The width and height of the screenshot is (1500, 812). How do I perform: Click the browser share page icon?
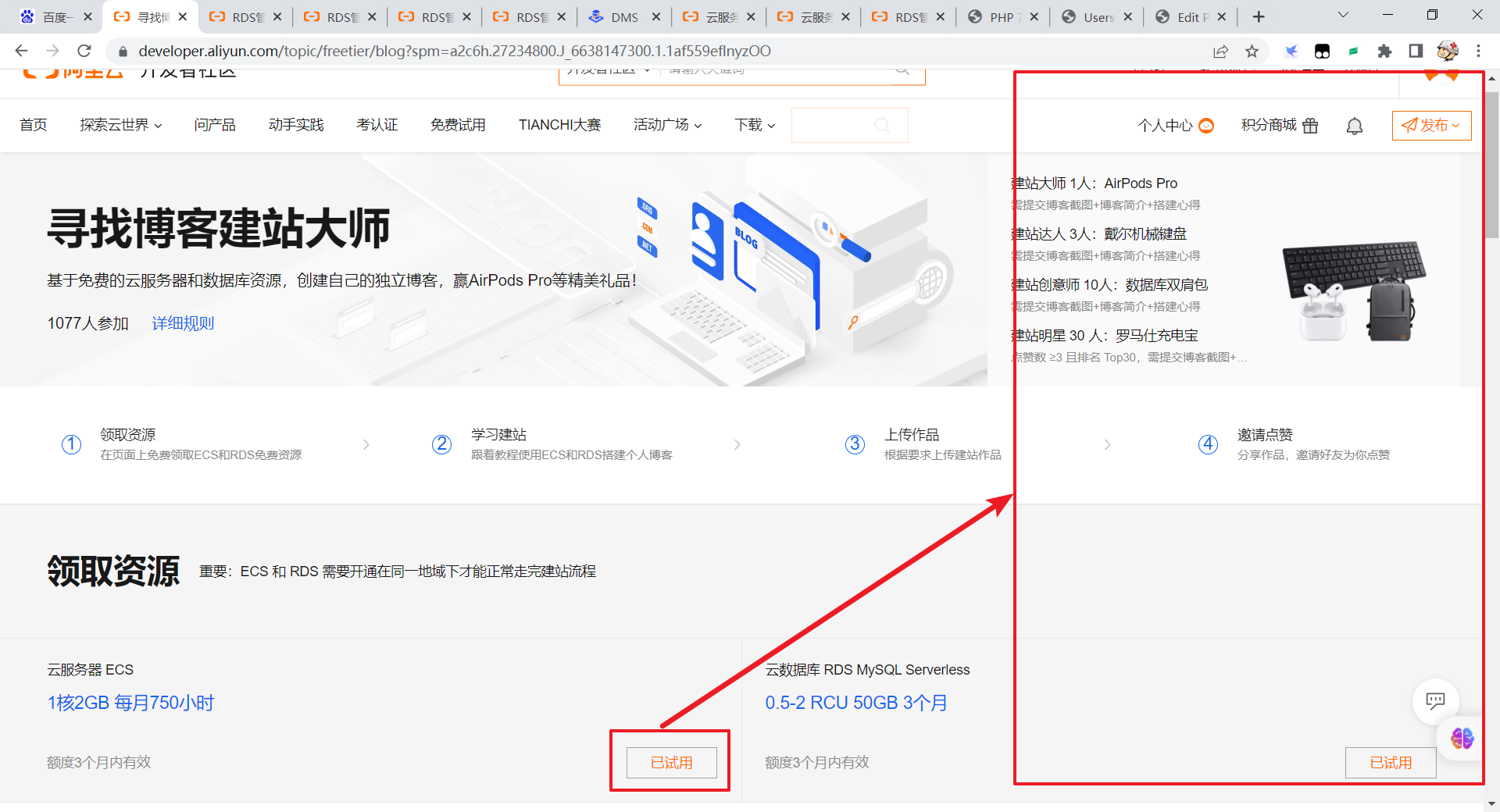1220,52
